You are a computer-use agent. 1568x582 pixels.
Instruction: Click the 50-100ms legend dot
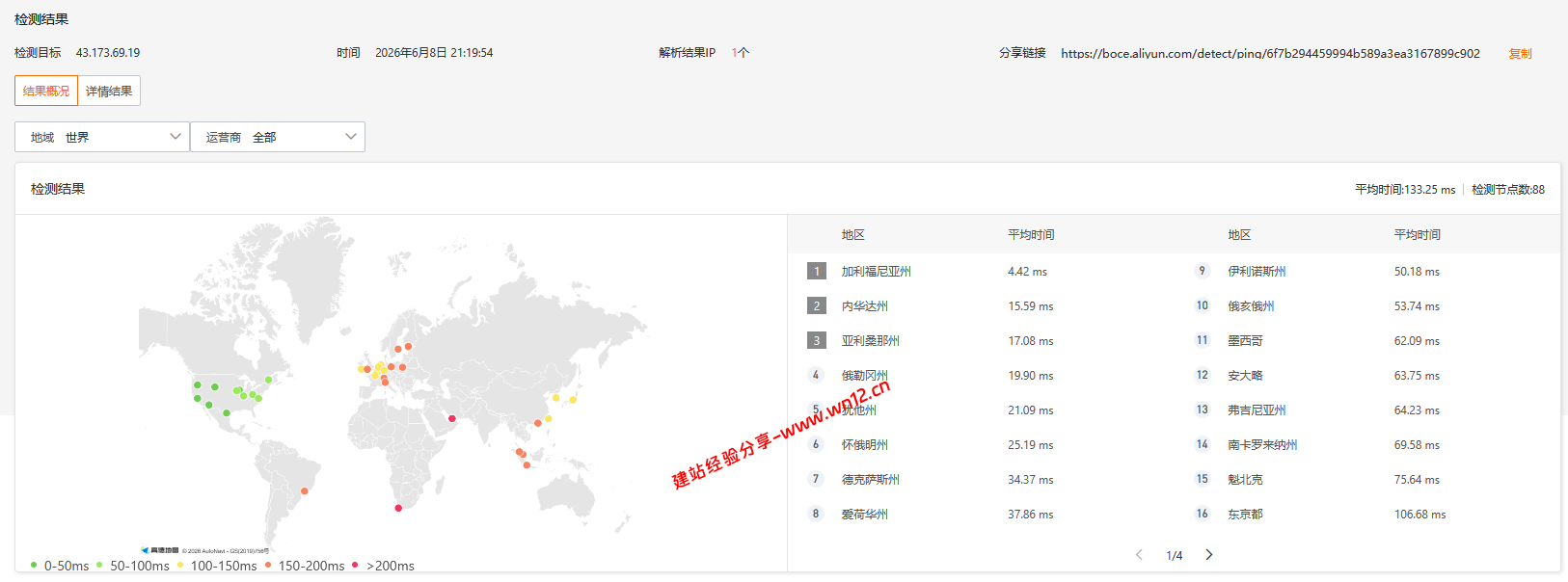pyautogui.click(x=99, y=565)
